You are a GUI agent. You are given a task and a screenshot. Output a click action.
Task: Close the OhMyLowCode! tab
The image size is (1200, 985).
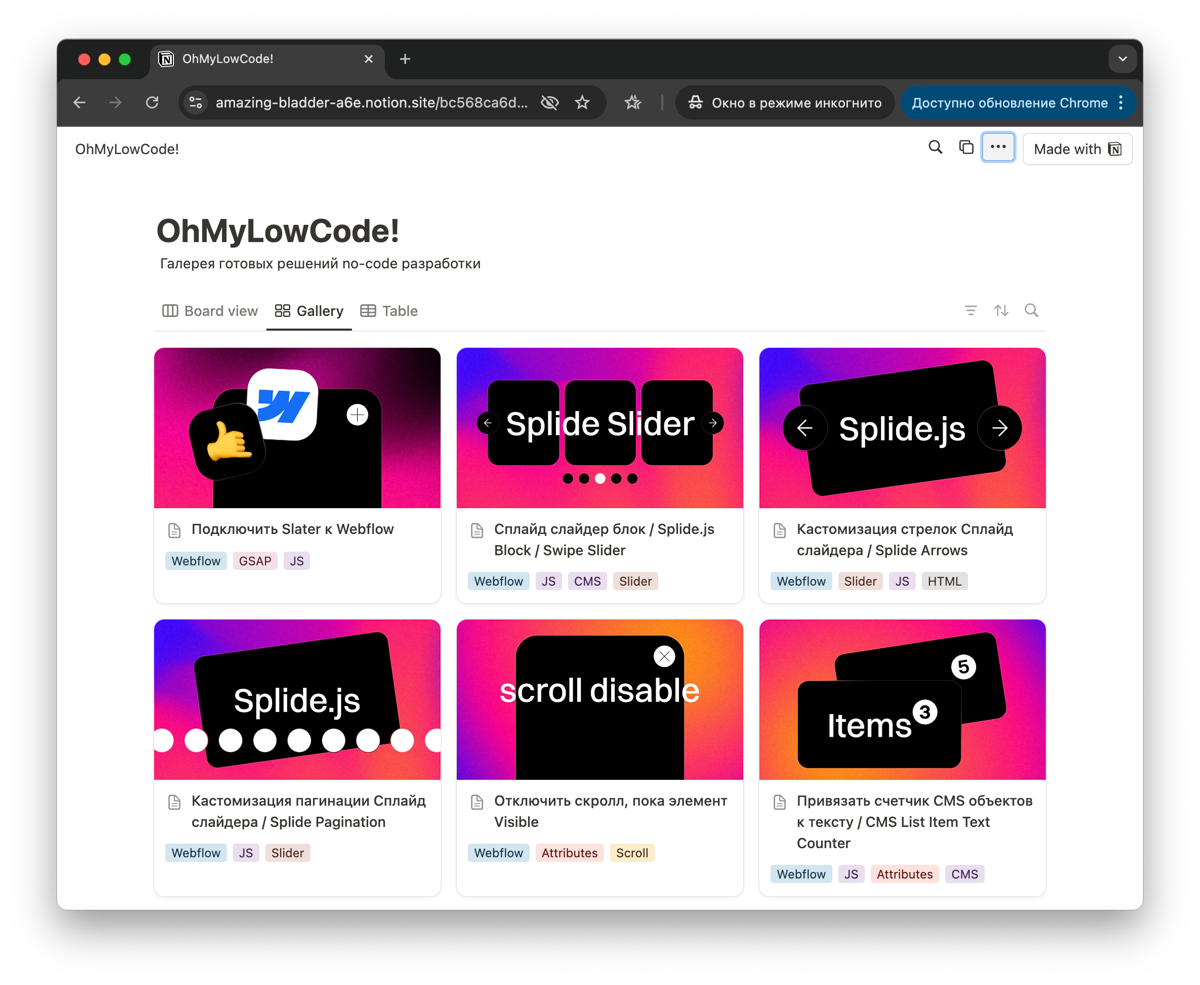[368, 59]
